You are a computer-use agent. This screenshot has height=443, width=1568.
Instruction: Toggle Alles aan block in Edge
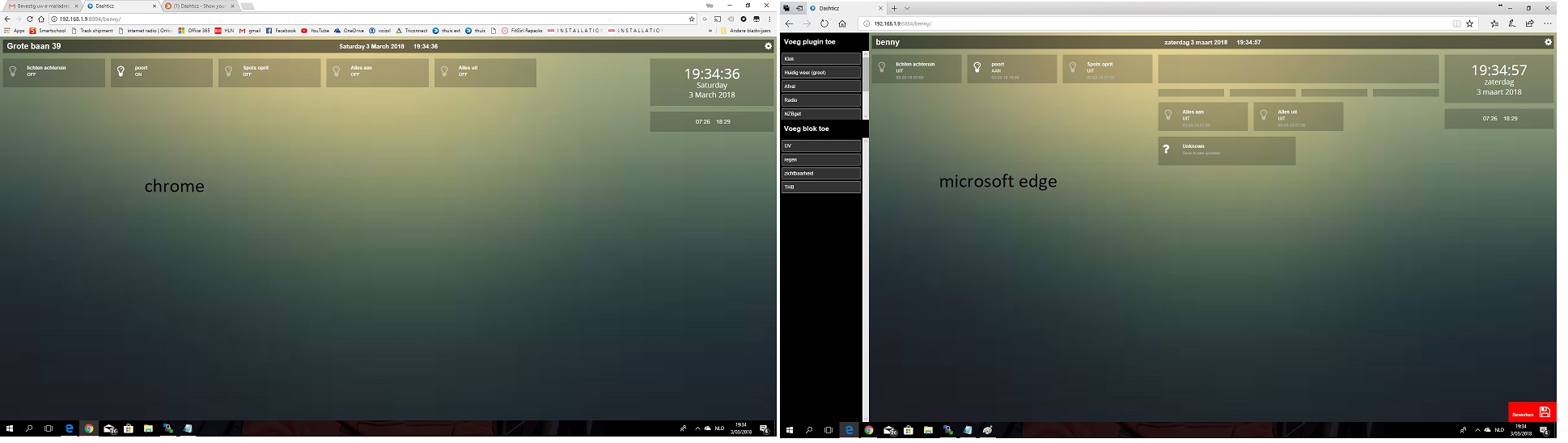click(1202, 116)
